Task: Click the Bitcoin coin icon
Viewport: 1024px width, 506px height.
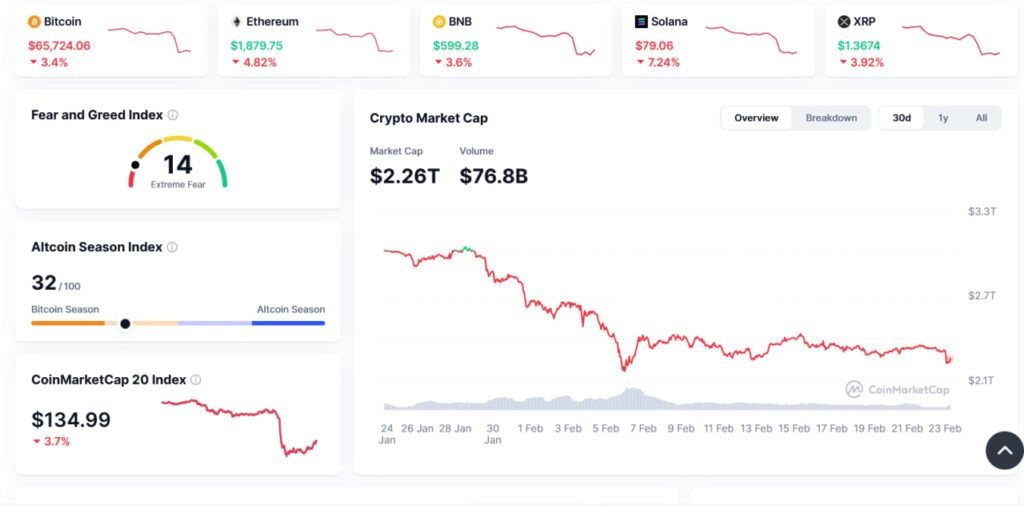Action: coord(34,21)
